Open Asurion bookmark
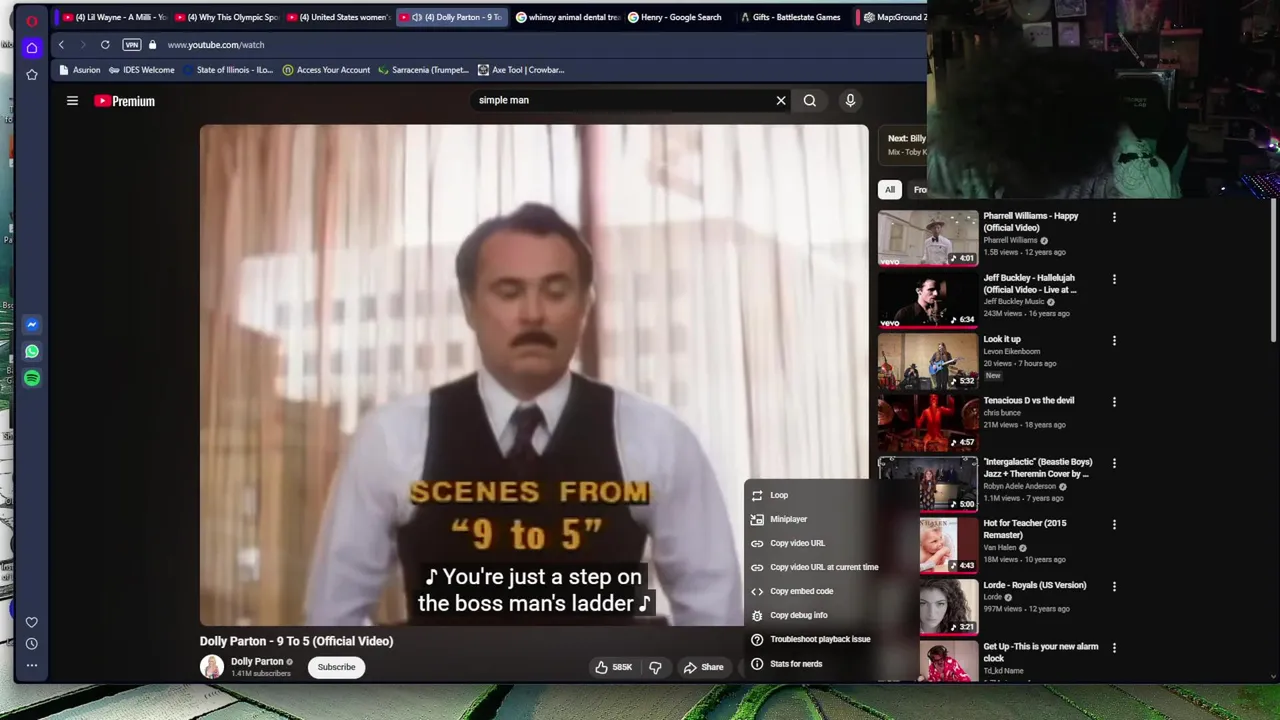 point(81,70)
